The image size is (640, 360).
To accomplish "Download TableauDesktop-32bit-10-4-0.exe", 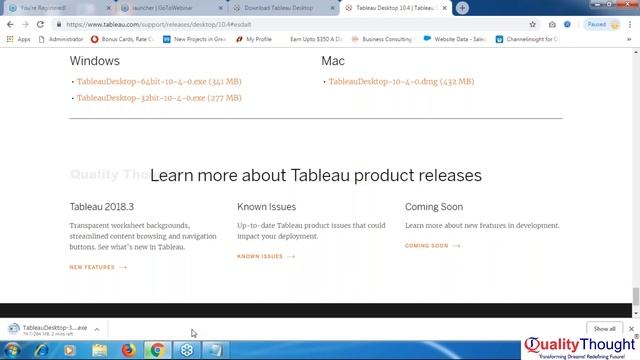I will click(159, 98).
